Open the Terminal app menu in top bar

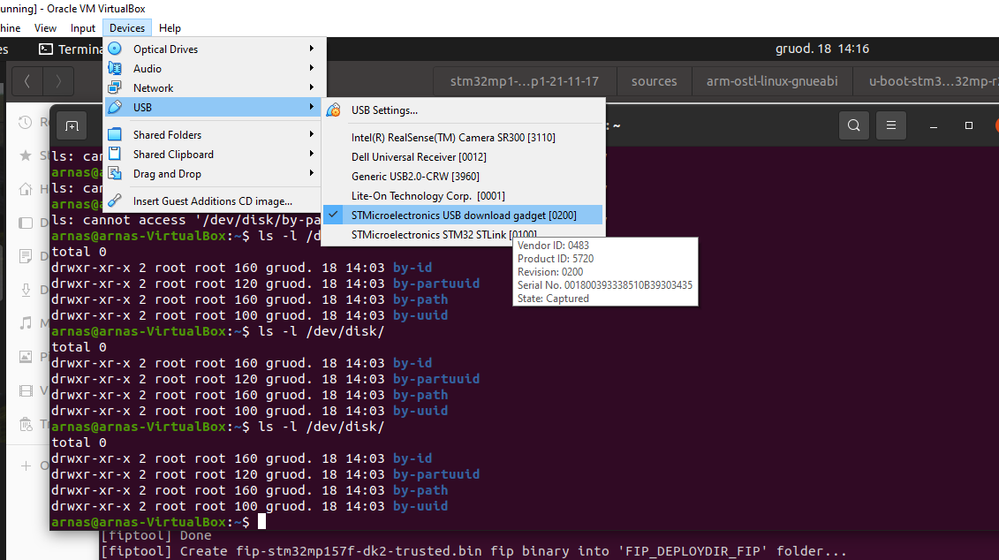tap(71, 49)
